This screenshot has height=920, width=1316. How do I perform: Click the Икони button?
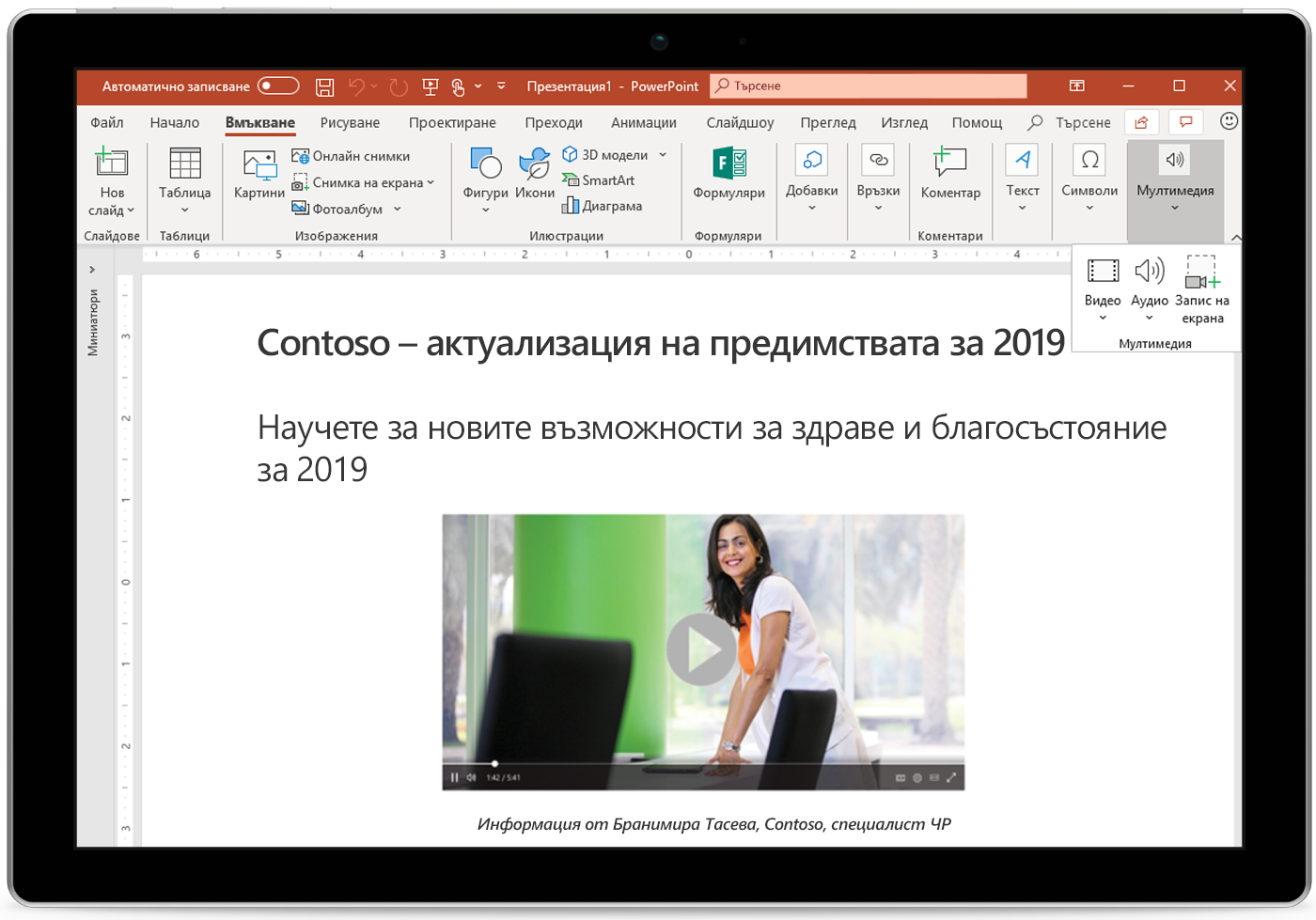[535, 175]
